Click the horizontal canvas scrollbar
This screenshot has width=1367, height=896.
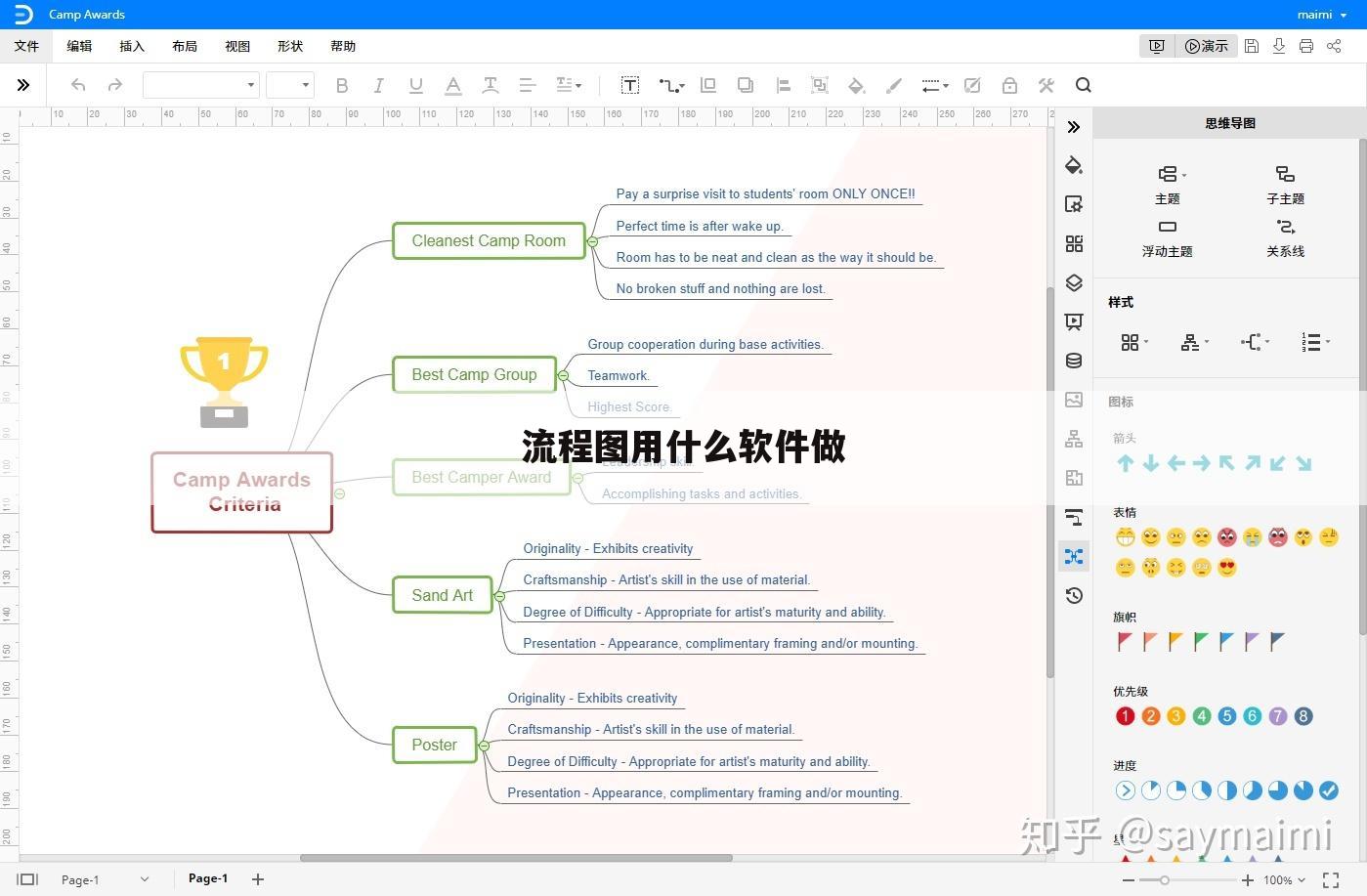click(516, 858)
